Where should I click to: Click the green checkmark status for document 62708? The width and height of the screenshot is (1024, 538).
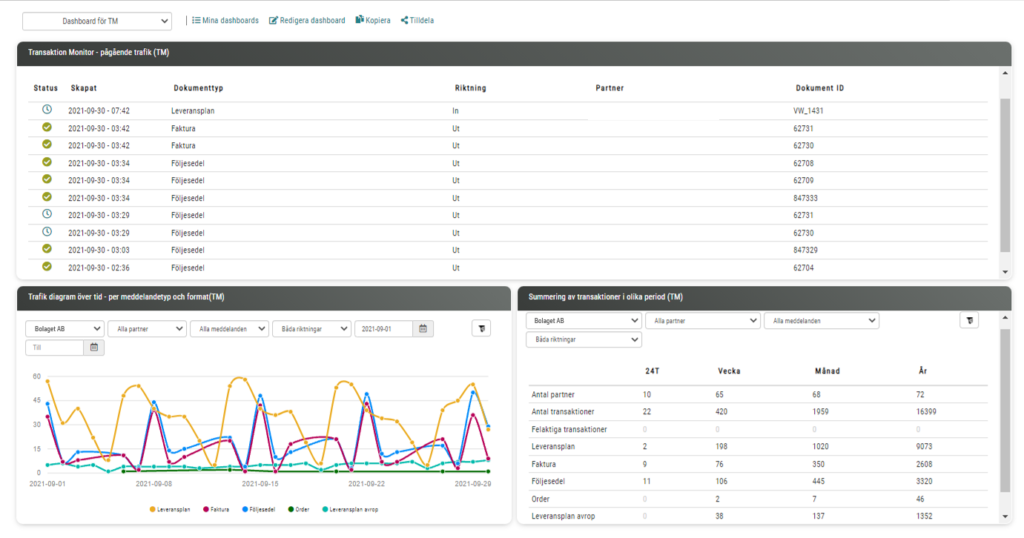coord(47,162)
